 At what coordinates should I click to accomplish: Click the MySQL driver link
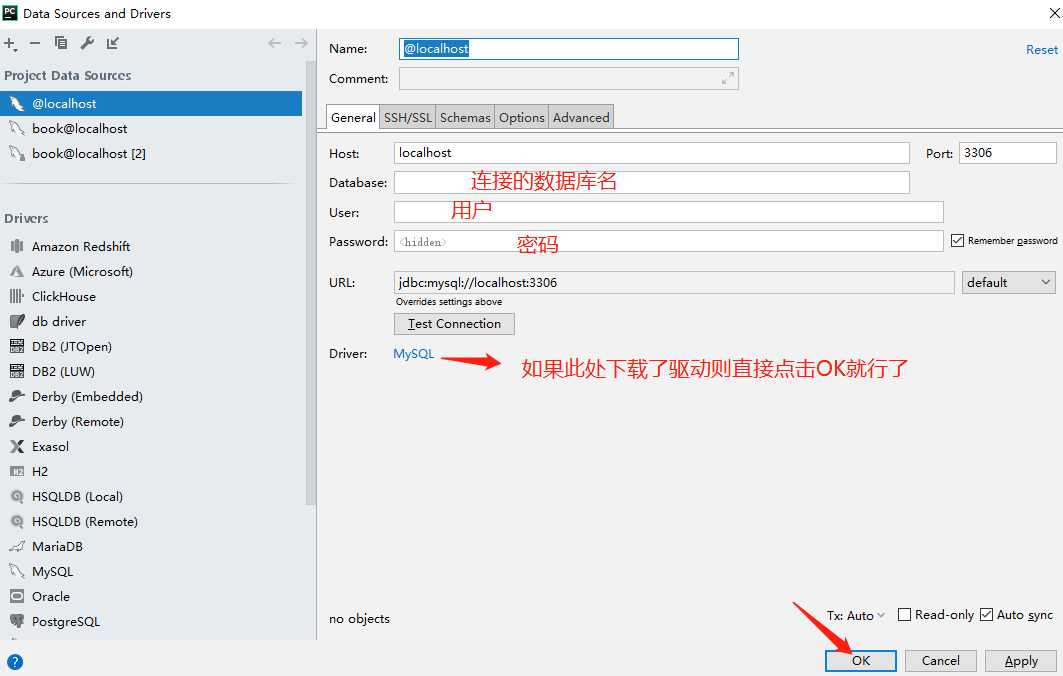pos(414,354)
